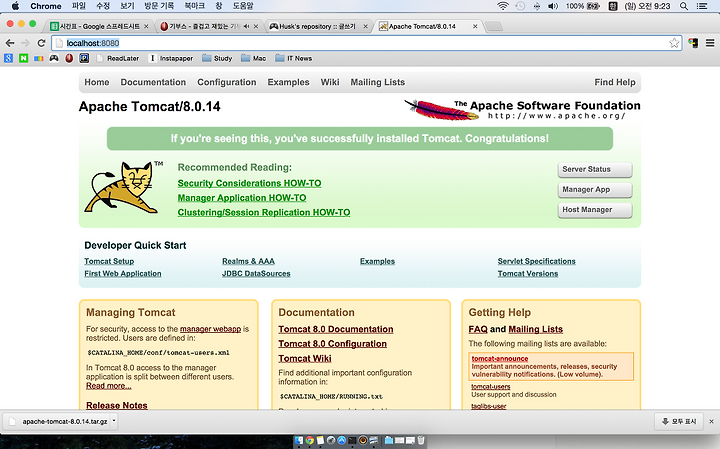Click the address bar showing localhost:8080
This screenshot has width=720, height=449.
point(366,43)
